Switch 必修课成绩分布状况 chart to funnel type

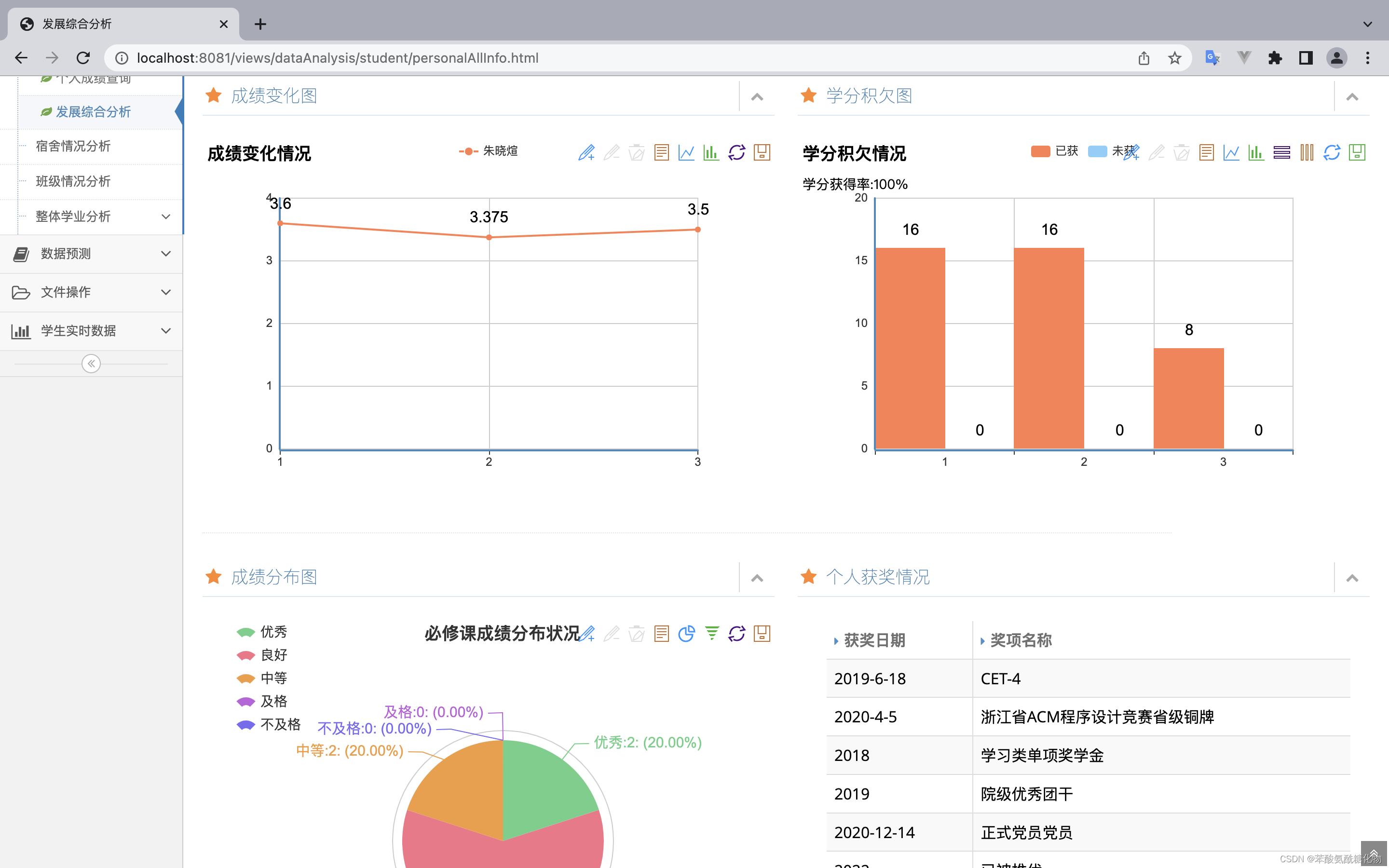tap(712, 634)
